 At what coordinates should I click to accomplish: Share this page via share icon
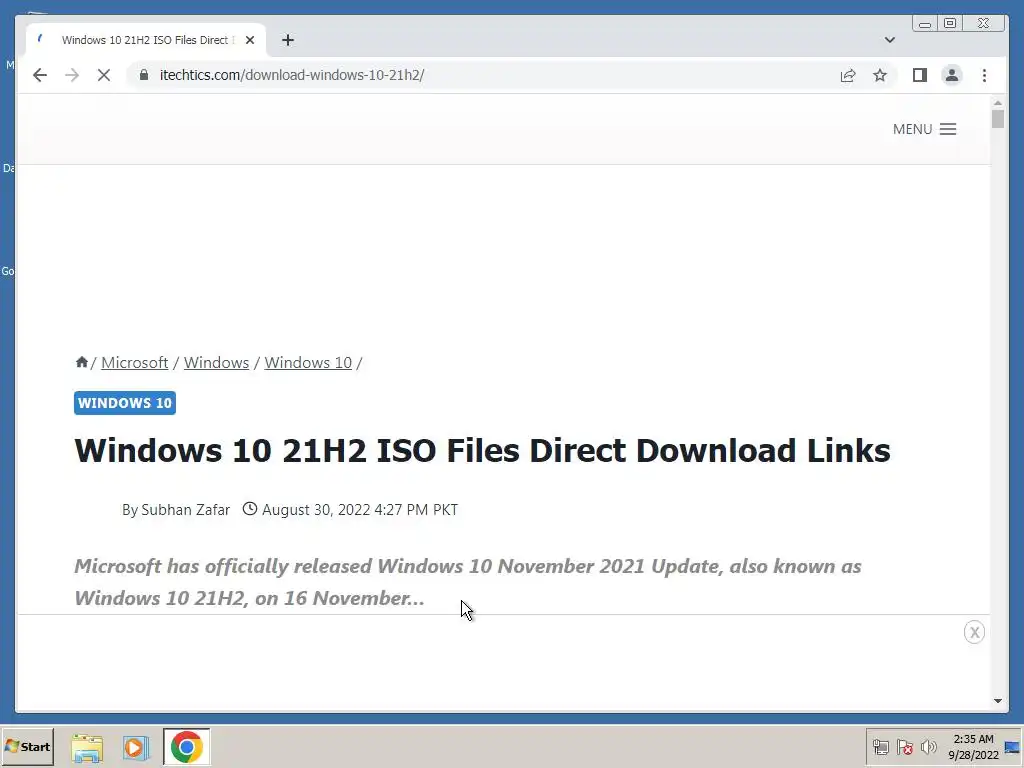pyautogui.click(x=848, y=75)
